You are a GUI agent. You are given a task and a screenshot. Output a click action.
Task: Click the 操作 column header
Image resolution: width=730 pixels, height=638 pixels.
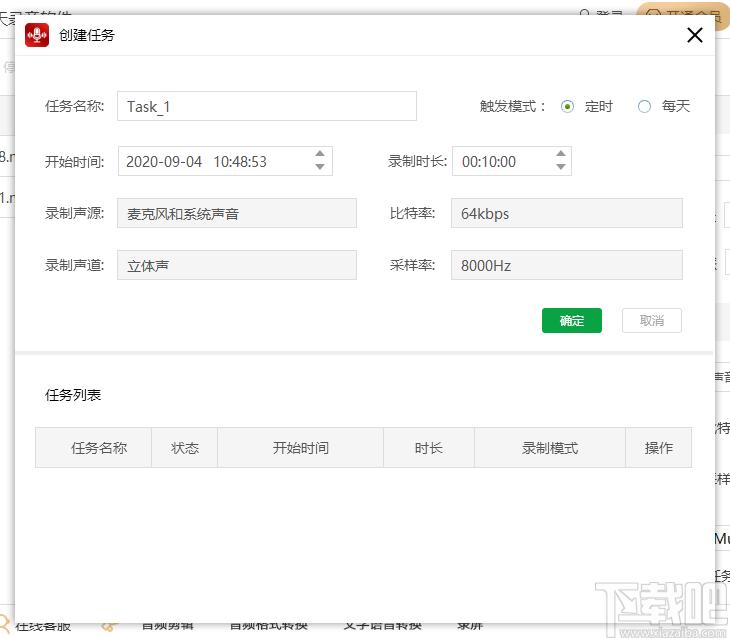pos(659,448)
